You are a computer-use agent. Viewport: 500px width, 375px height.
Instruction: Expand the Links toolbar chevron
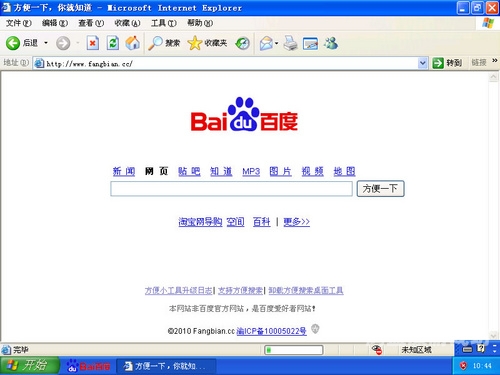pos(495,60)
